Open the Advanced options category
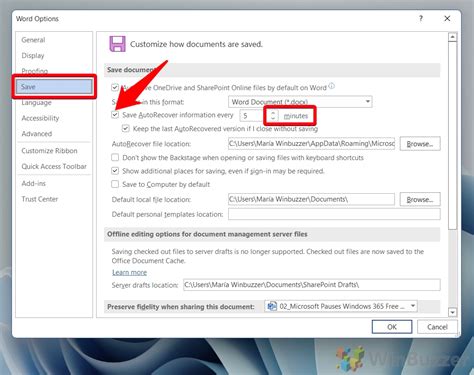Image resolution: width=474 pixels, height=375 pixels. click(x=37, y=134)
